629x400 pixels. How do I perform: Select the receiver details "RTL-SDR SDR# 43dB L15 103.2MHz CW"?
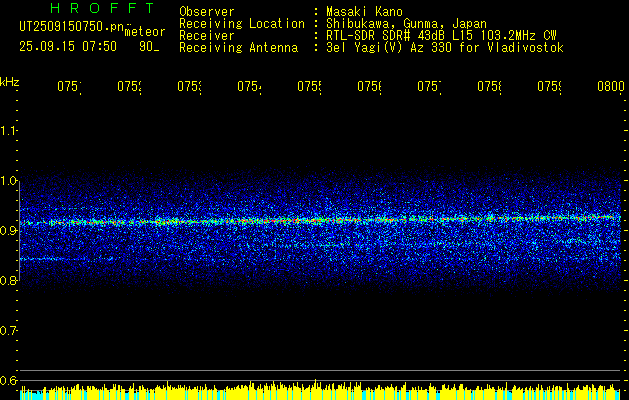click(x=441, y=36)
